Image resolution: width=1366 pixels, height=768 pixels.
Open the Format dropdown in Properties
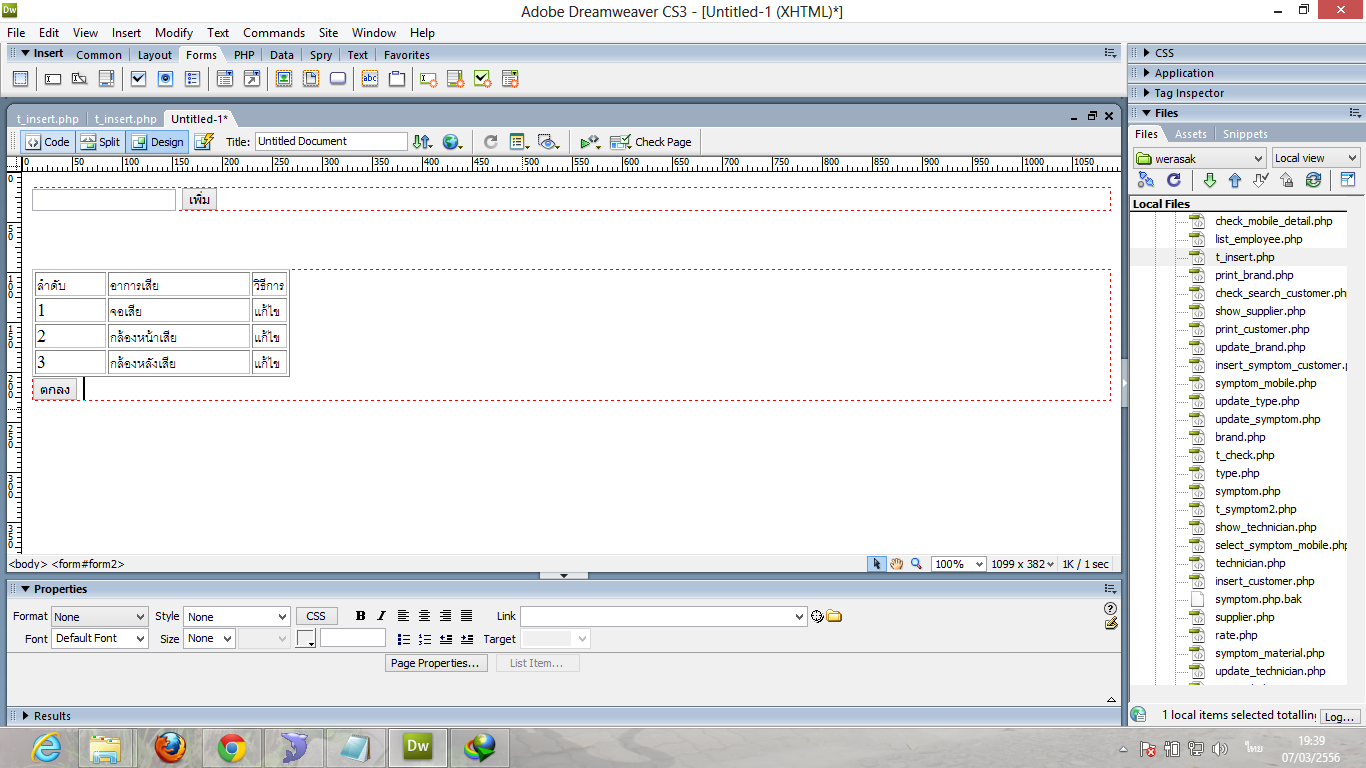[100, 617]
